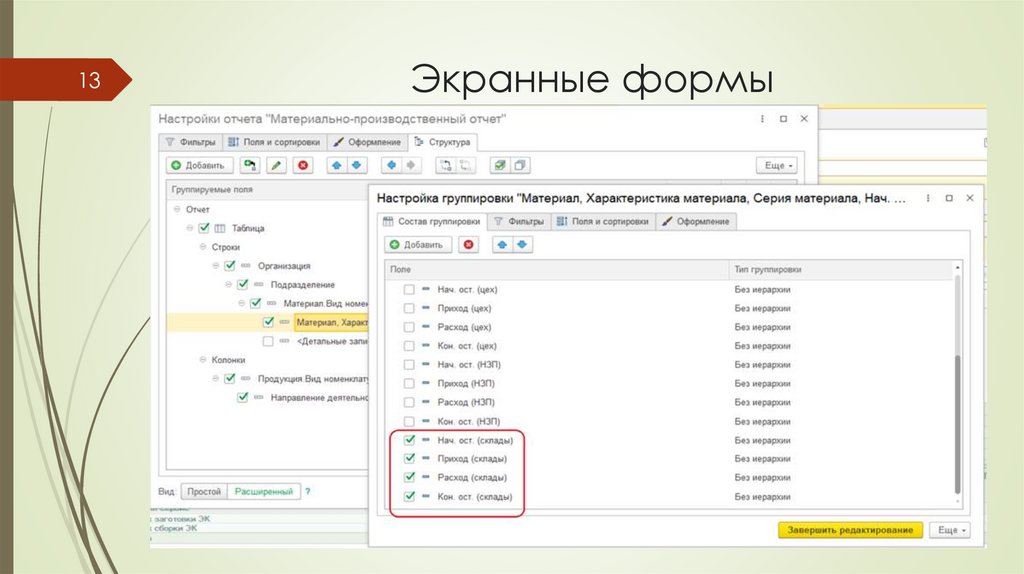The width and height of the screenshot is (1024, 574).
Task: Open three-dots menu of report settings window
Action: 762,119
